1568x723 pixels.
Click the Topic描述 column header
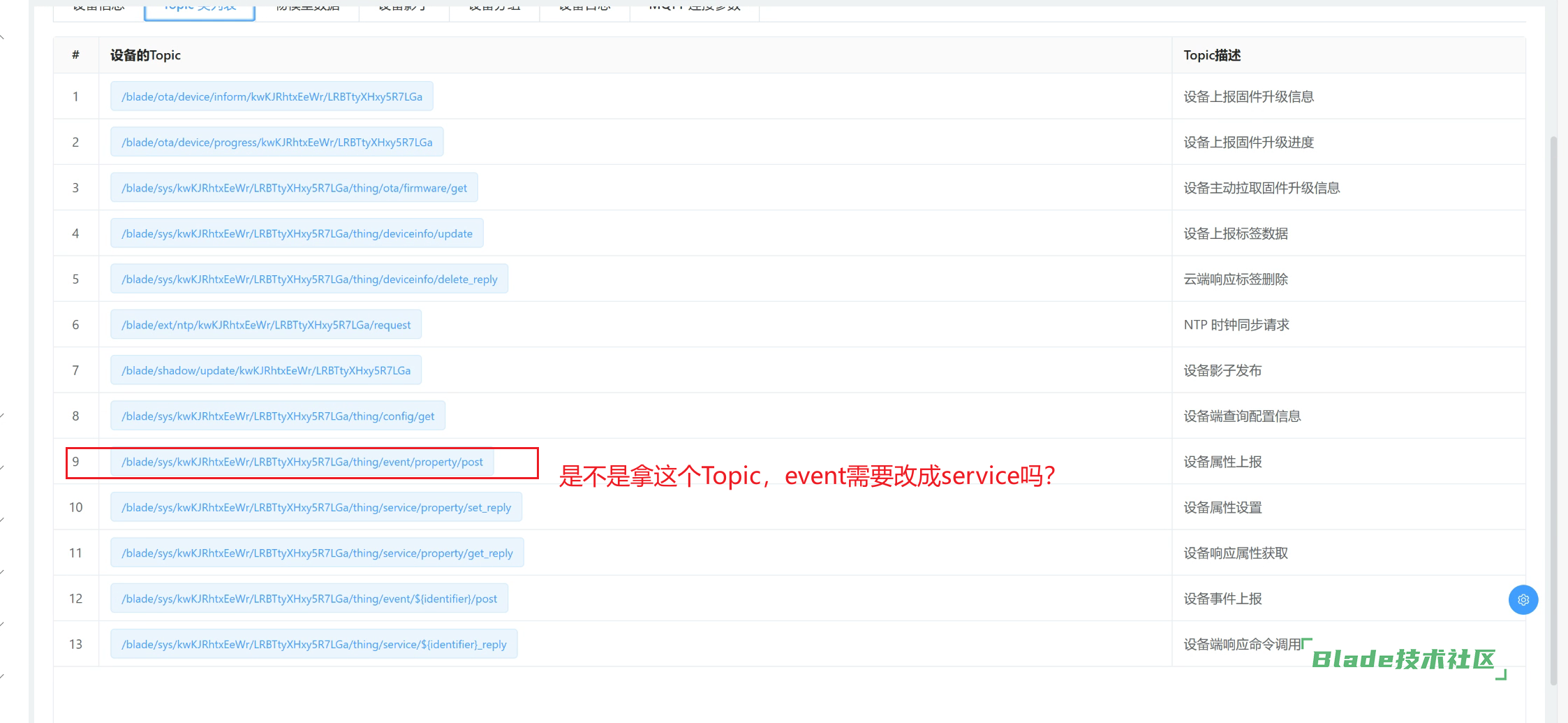click(1212, 55)
